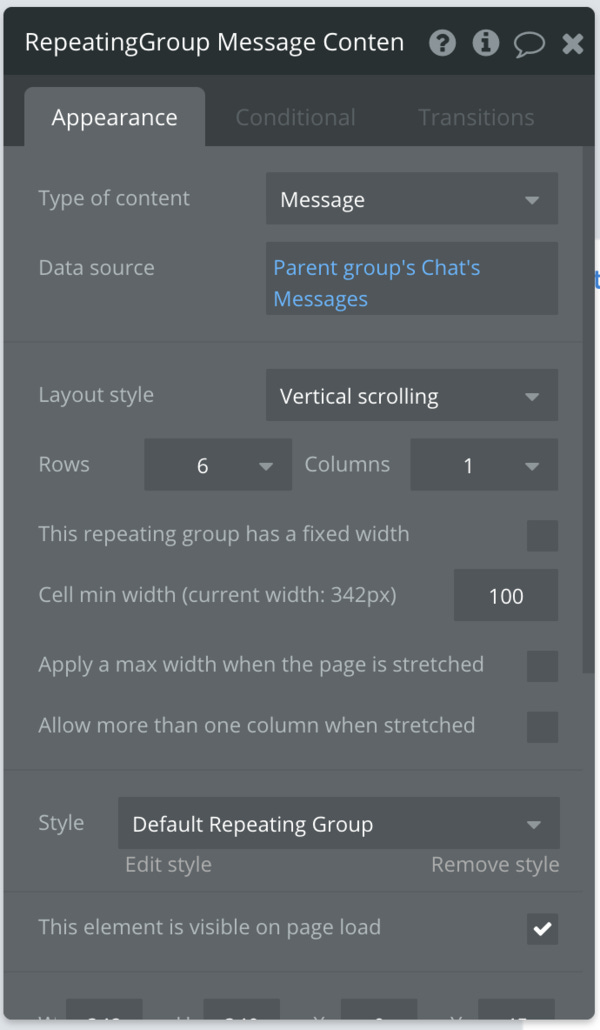Open the Transitions tab
The height and width of the screenshot is (1030, 600).
(476, 118)
